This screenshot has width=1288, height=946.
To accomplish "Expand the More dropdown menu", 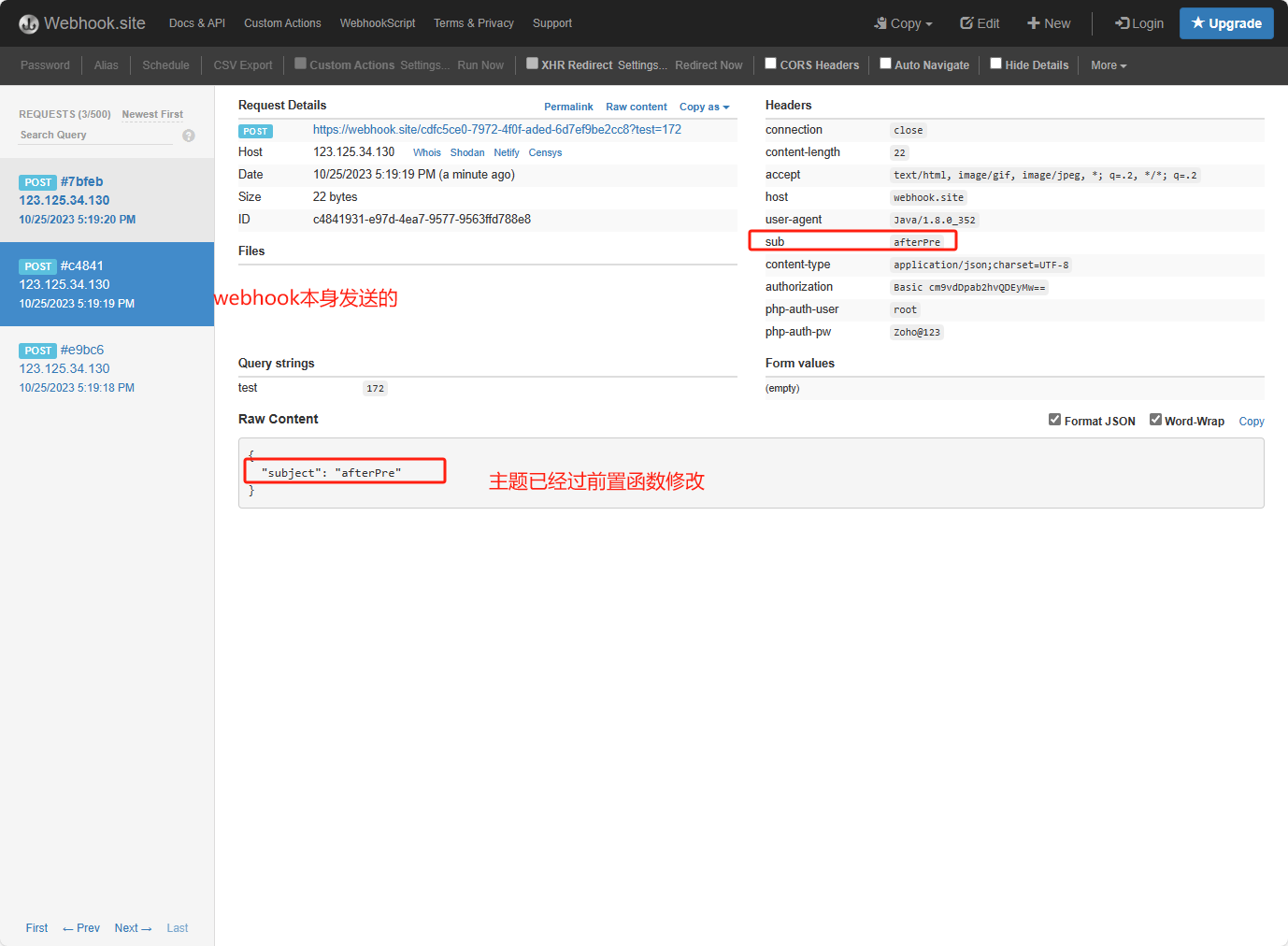I will pos(1109,65).
